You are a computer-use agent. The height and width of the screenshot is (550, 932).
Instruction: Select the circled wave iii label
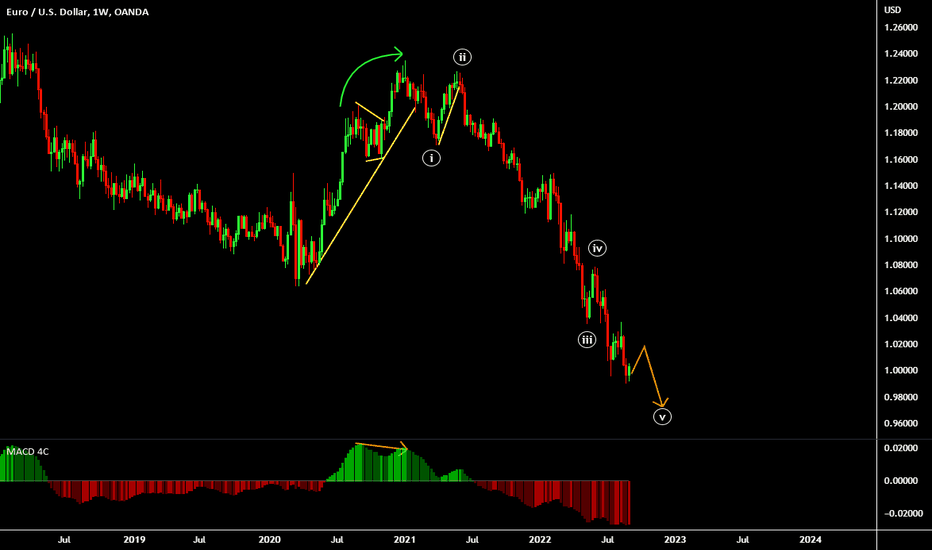pyautogui.click(x=587, y=340)
